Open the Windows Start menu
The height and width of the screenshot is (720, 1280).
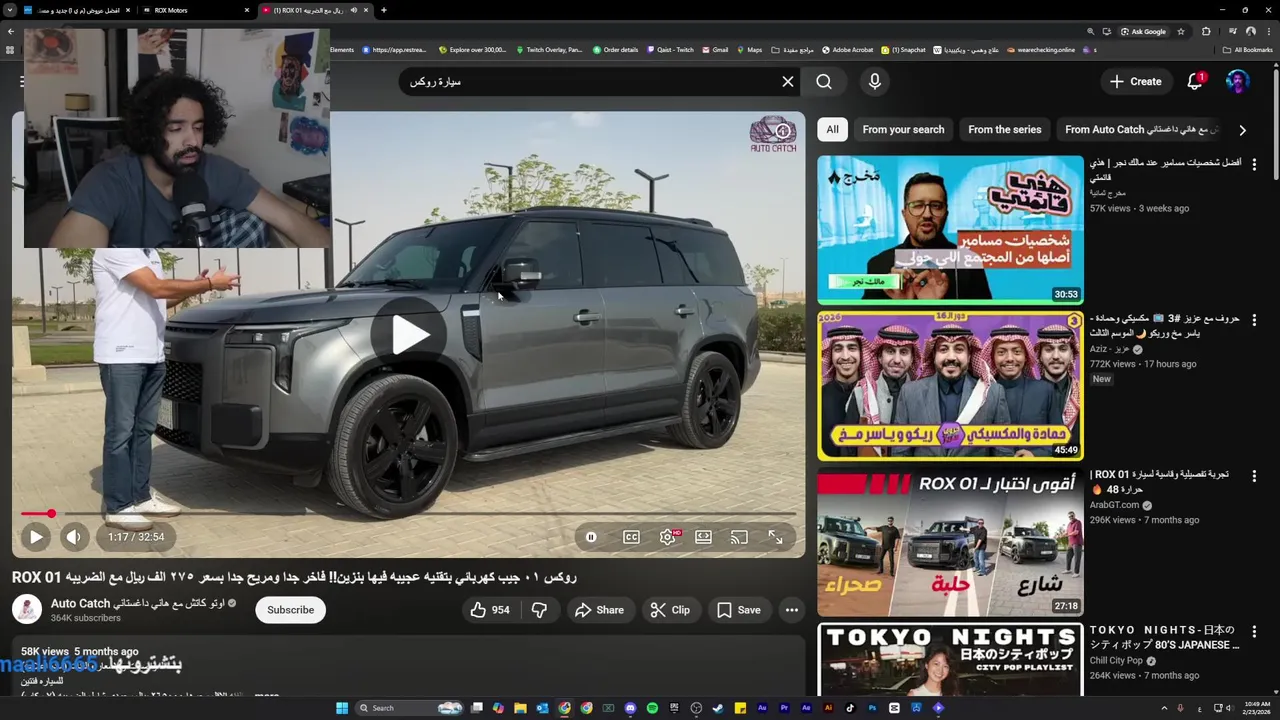click(342, 708)
